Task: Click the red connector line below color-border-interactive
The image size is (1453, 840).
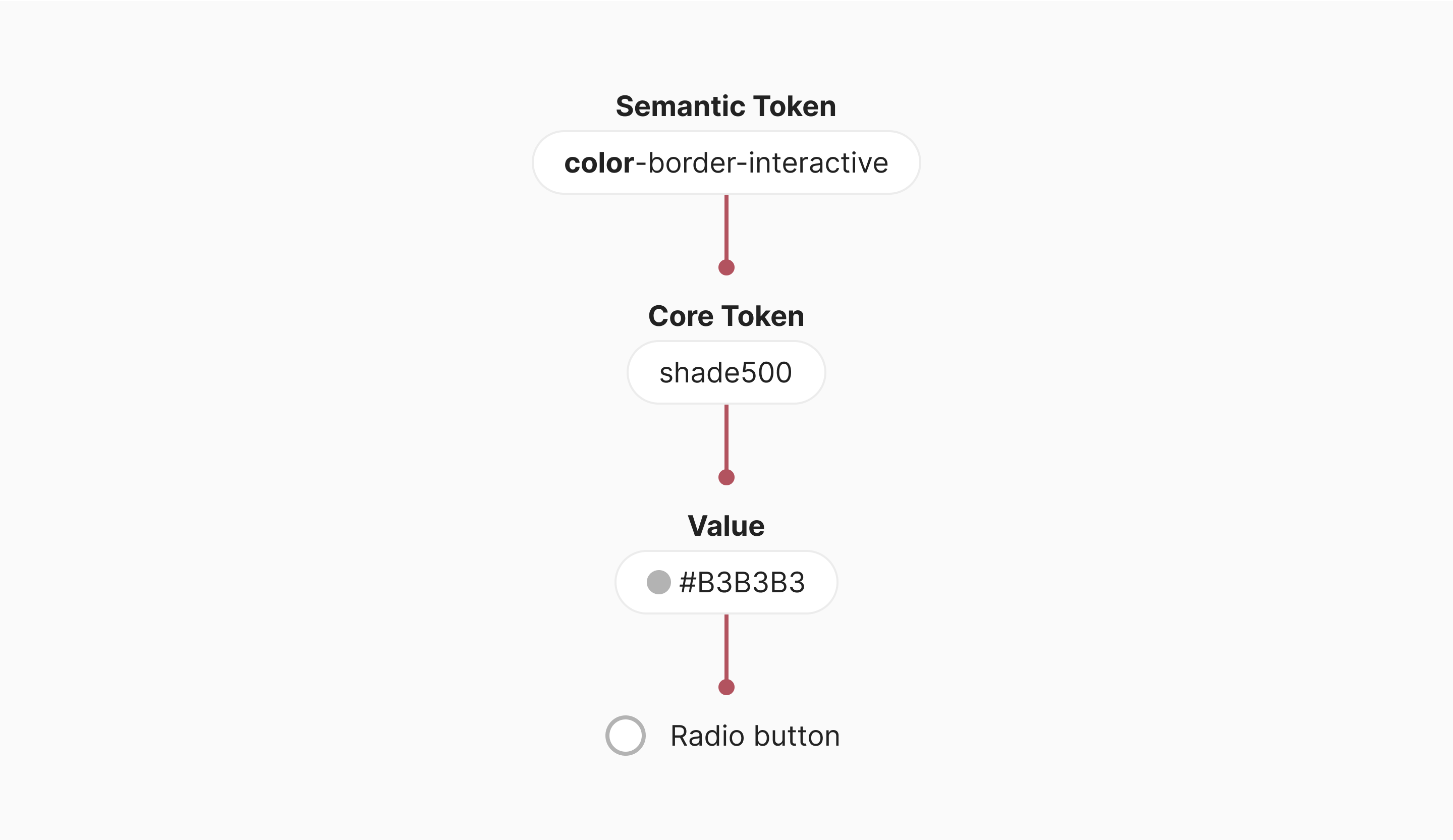Action: coord(726,227)
